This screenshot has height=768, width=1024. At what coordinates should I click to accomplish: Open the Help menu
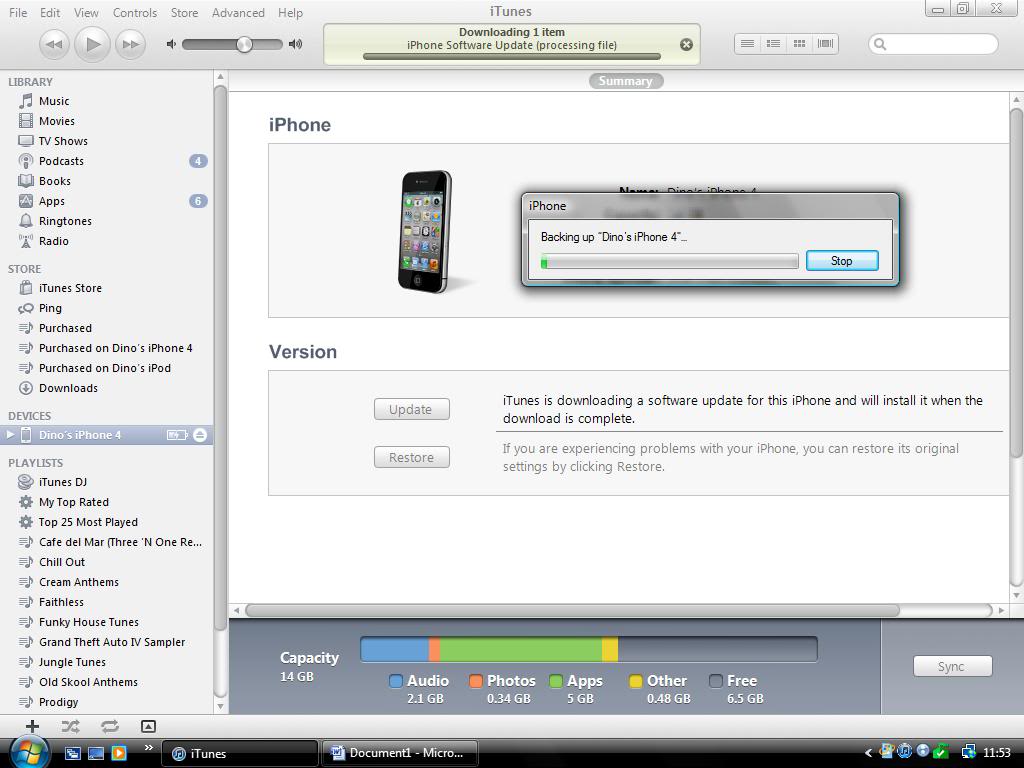pyautogui.click(x=290, y=12)
